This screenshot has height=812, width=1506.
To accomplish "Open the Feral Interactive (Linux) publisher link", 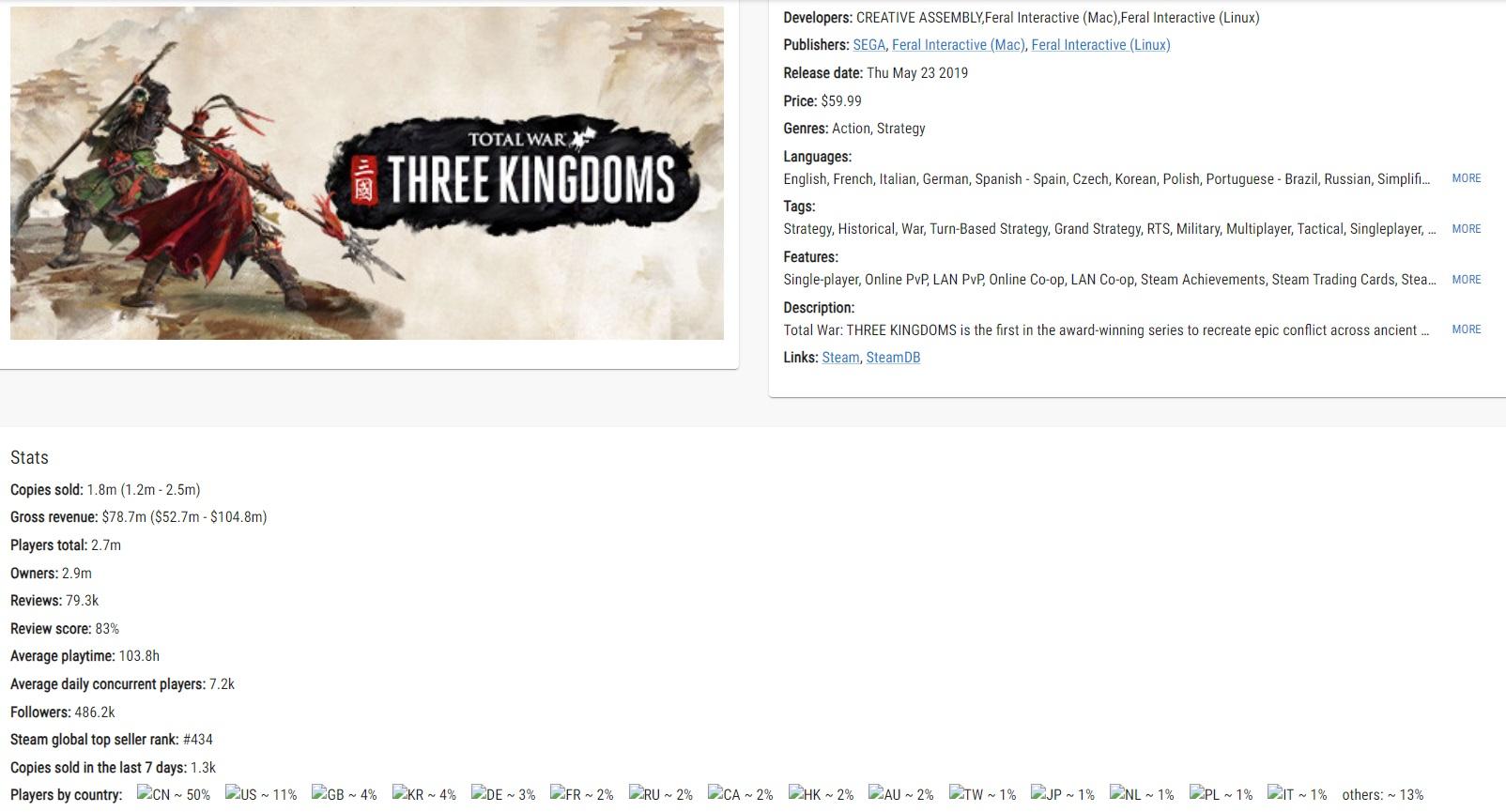I will click(1100, 45).
